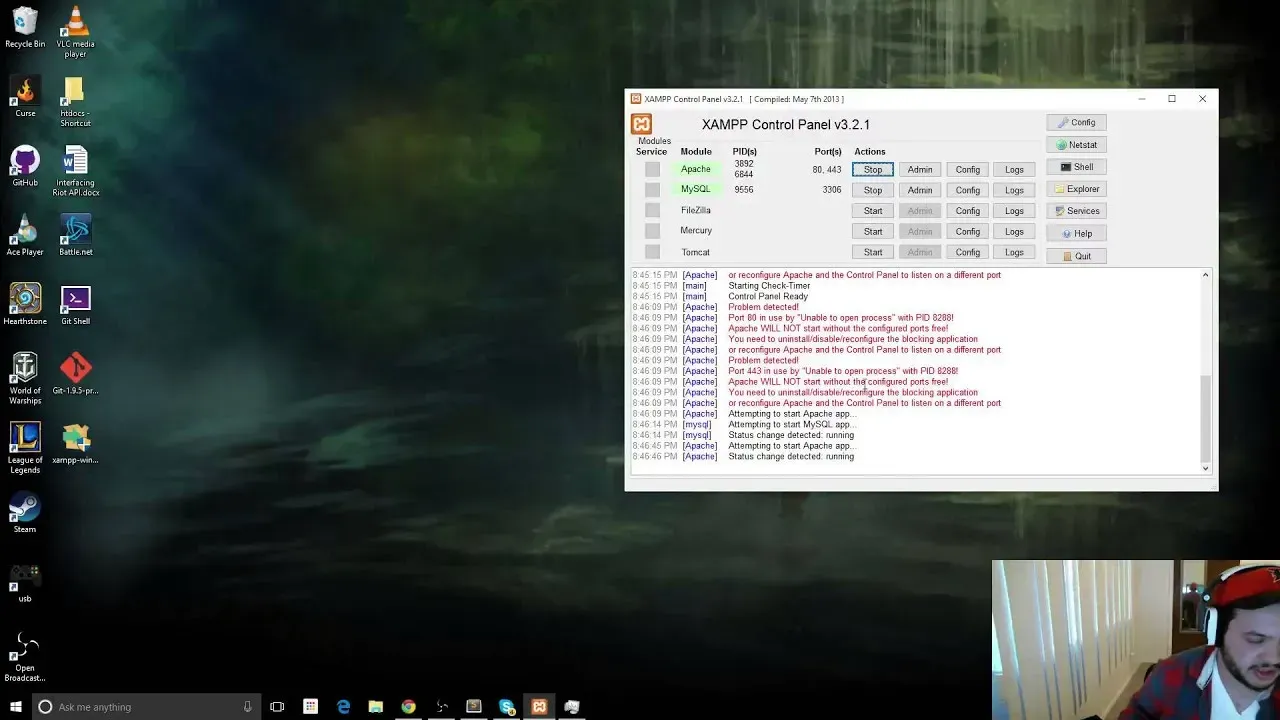Open MySQL Config options
The image size is (1280, 720).
click(x=967, y=190)
